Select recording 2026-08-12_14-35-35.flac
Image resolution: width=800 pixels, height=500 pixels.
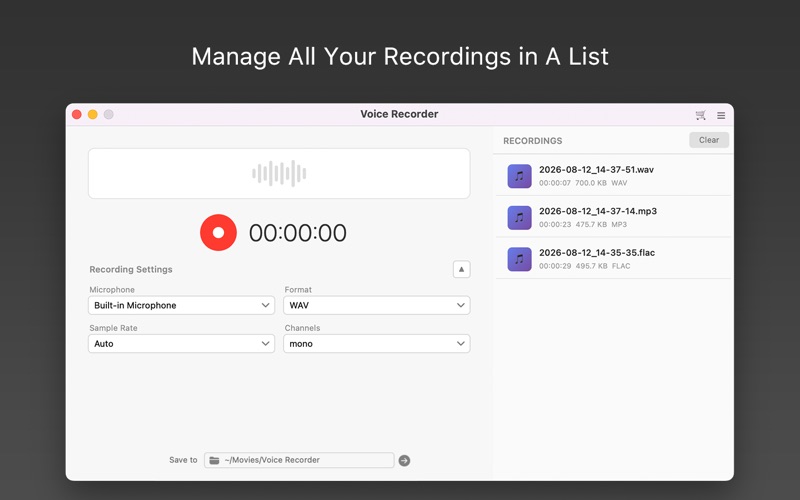[x=613, y=258]
